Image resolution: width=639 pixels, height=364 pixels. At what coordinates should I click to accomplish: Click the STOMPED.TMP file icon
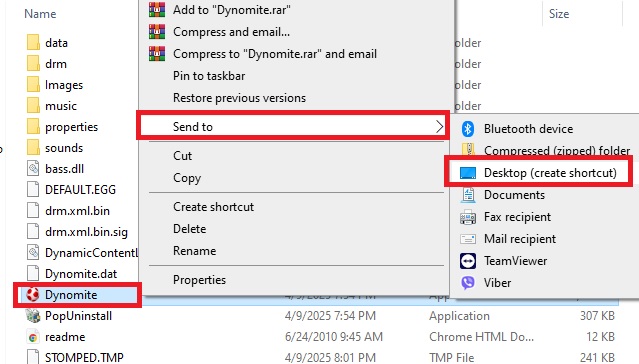(x=33, y=357)
